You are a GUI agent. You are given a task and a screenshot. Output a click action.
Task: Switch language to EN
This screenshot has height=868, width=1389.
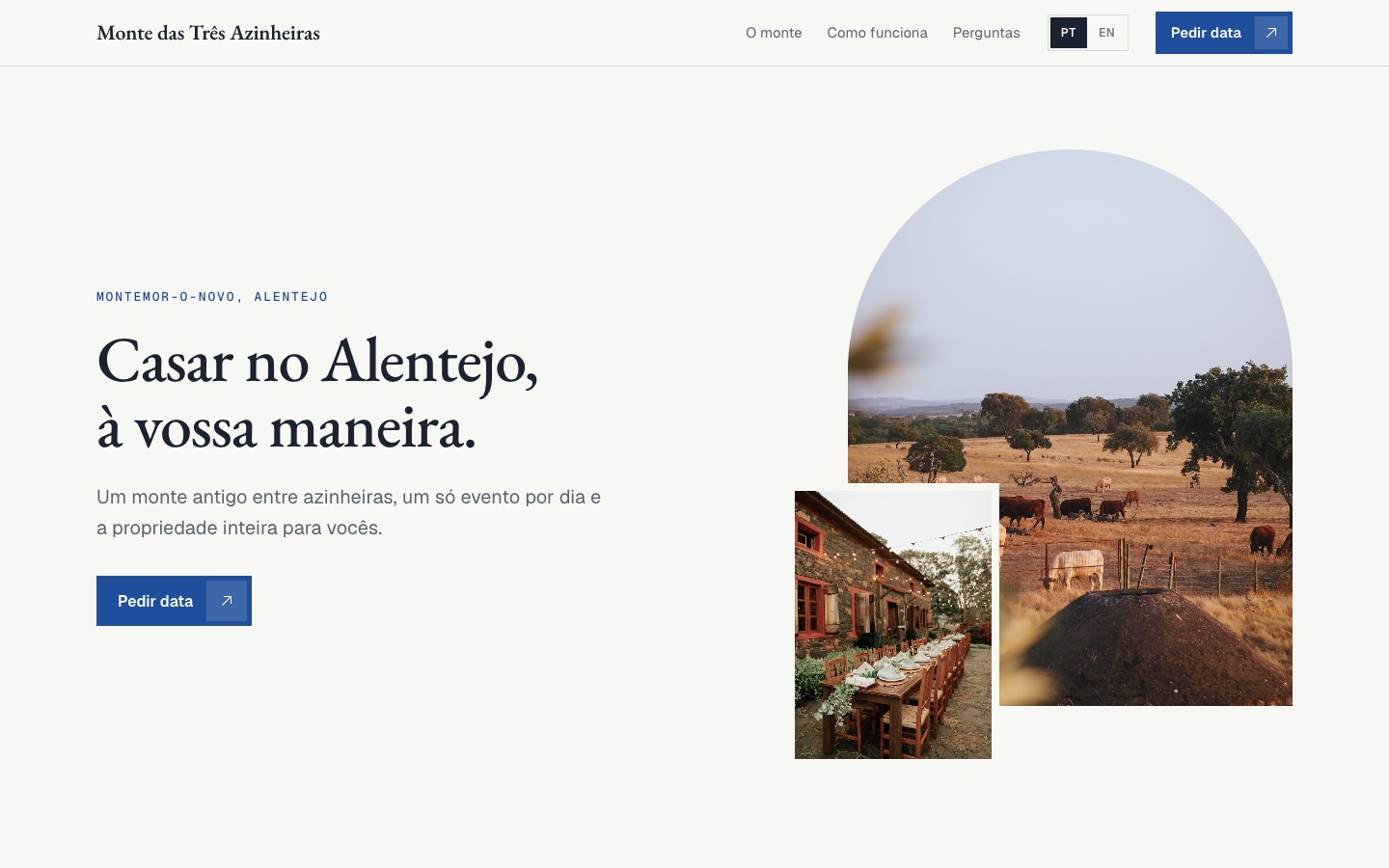1106,33
